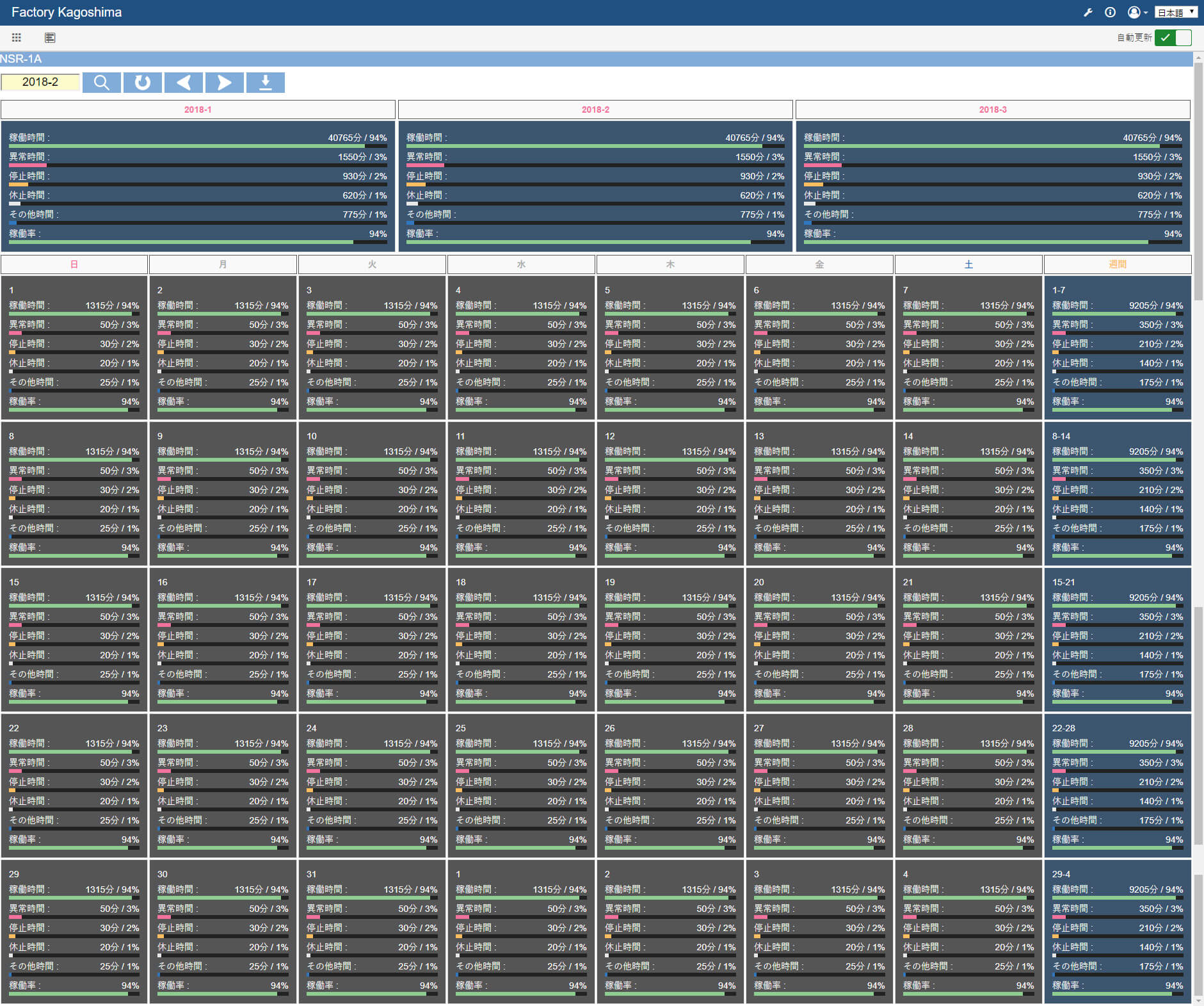The width and height of the screenshot is (1204, 1006).
Task: Click 350分 / 3% in the 15-21 week card
Action: pyautogui.click(x=1161, y=617)
